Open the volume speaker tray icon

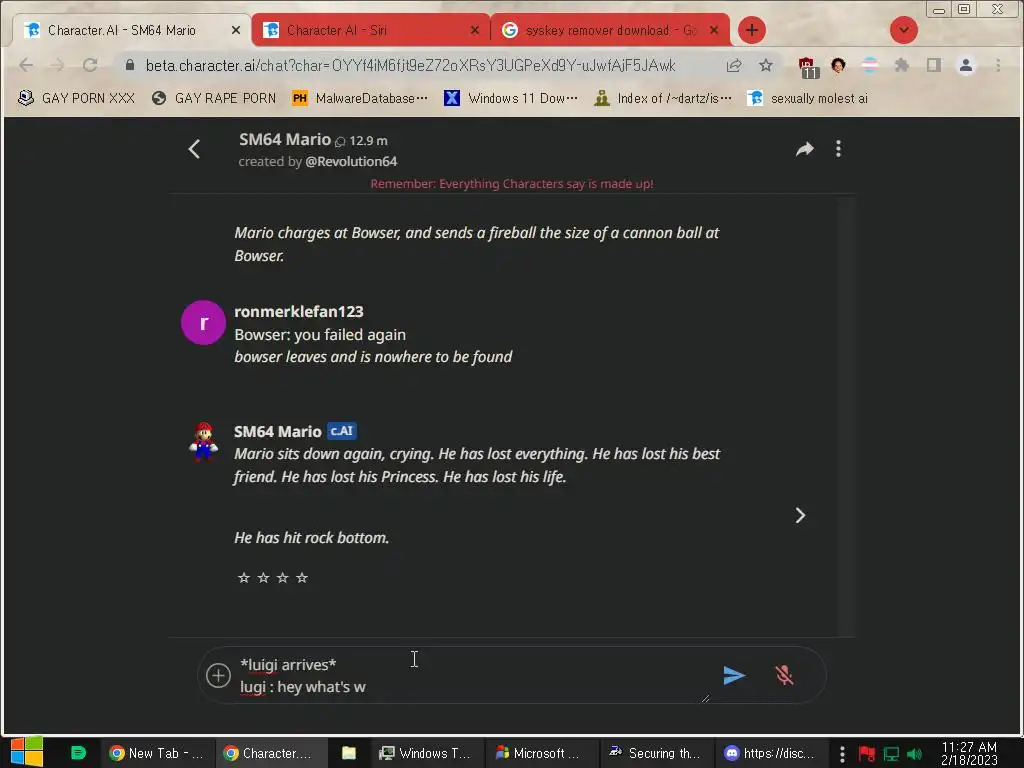pyautogui.click(x=914, y=754)
